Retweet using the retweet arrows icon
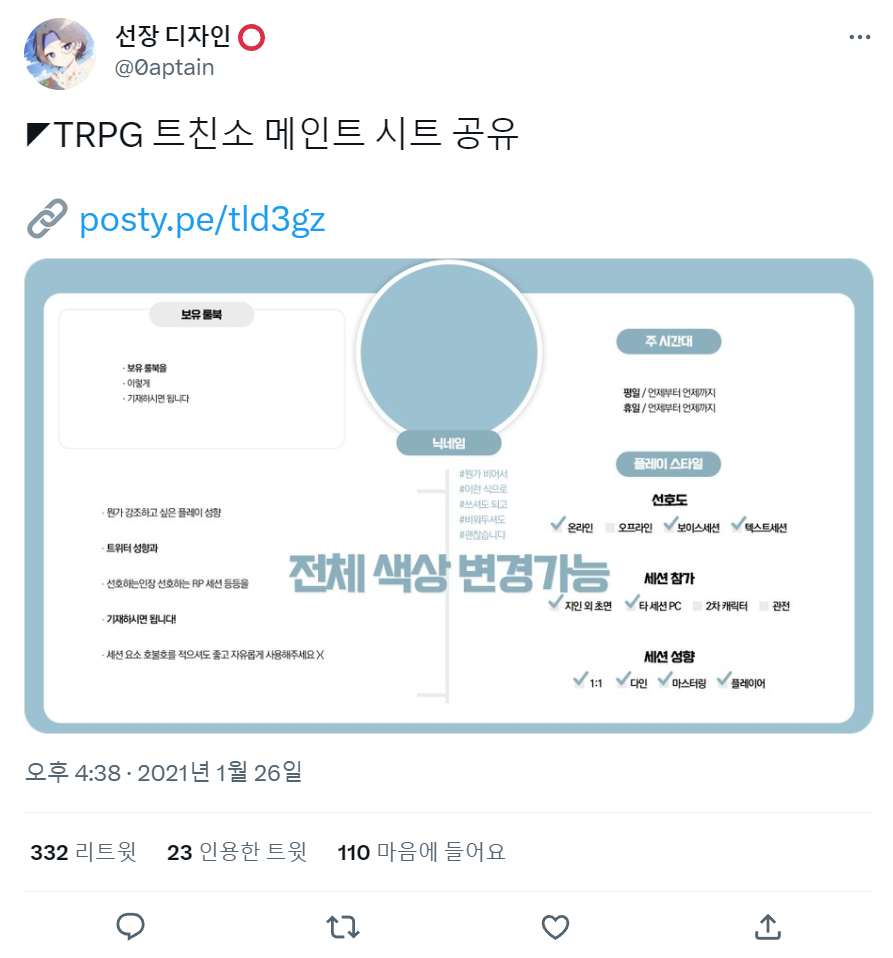 [343, 927]
